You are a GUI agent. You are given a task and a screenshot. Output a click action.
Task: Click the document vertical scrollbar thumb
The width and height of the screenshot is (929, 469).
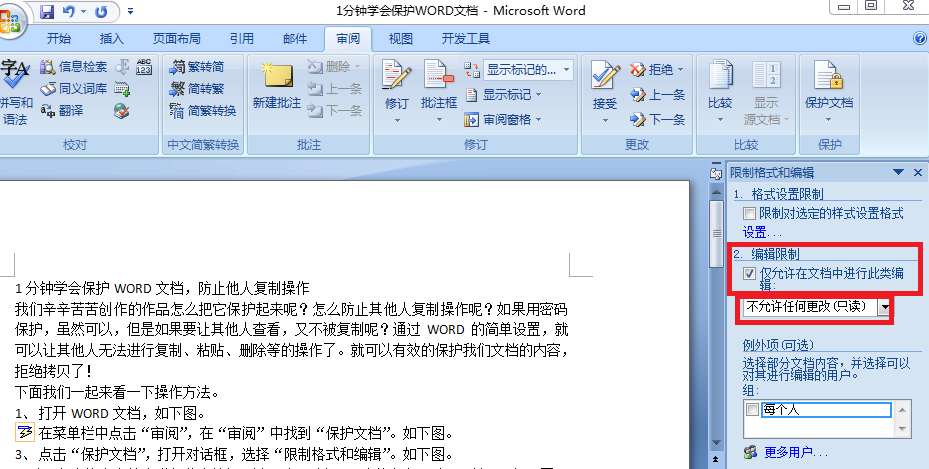[716, 232]
